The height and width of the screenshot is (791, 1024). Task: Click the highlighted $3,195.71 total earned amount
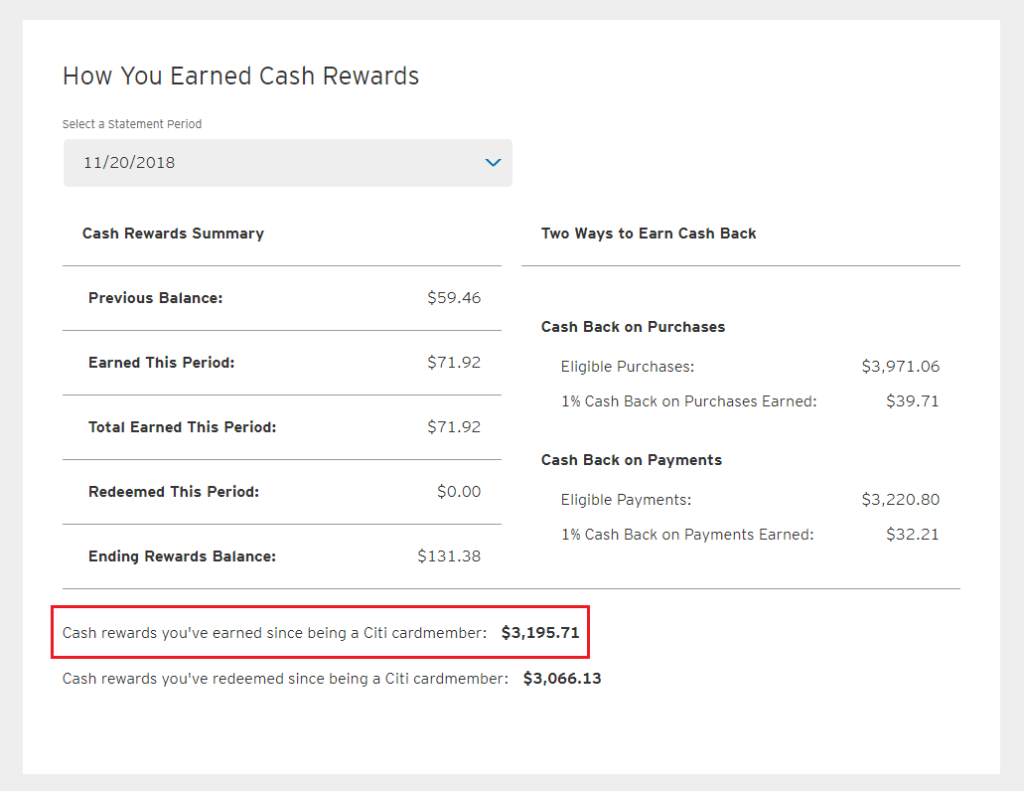(540, 633)
